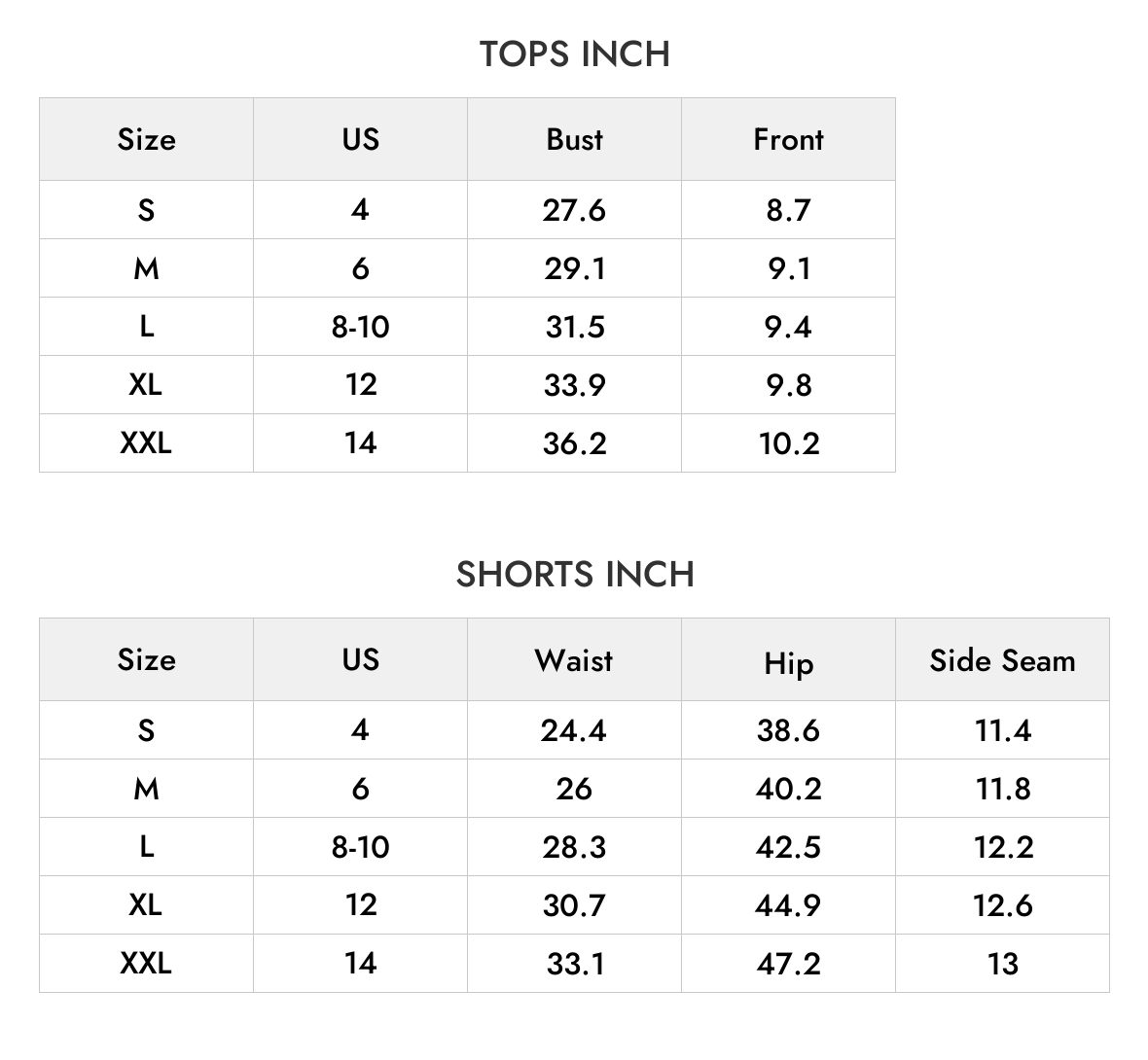The width and height of the screenshot is (1148, 1060).
Task: Click bust value 33.9 for XL
Action: click(575, 385)
